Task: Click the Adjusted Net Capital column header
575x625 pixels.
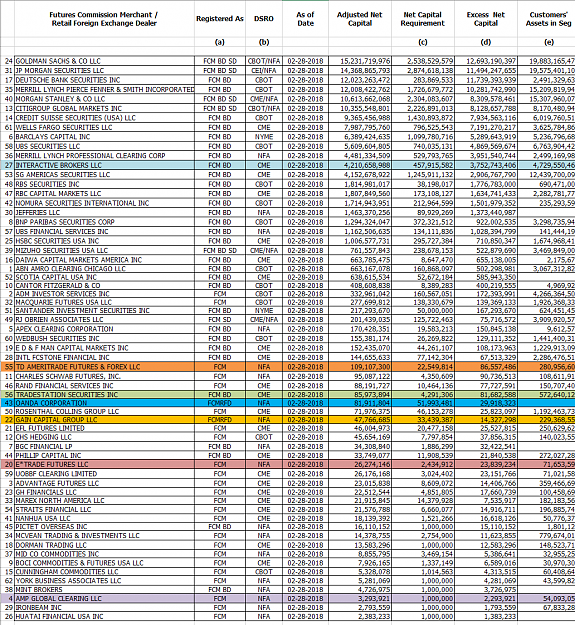Action: 360,19
